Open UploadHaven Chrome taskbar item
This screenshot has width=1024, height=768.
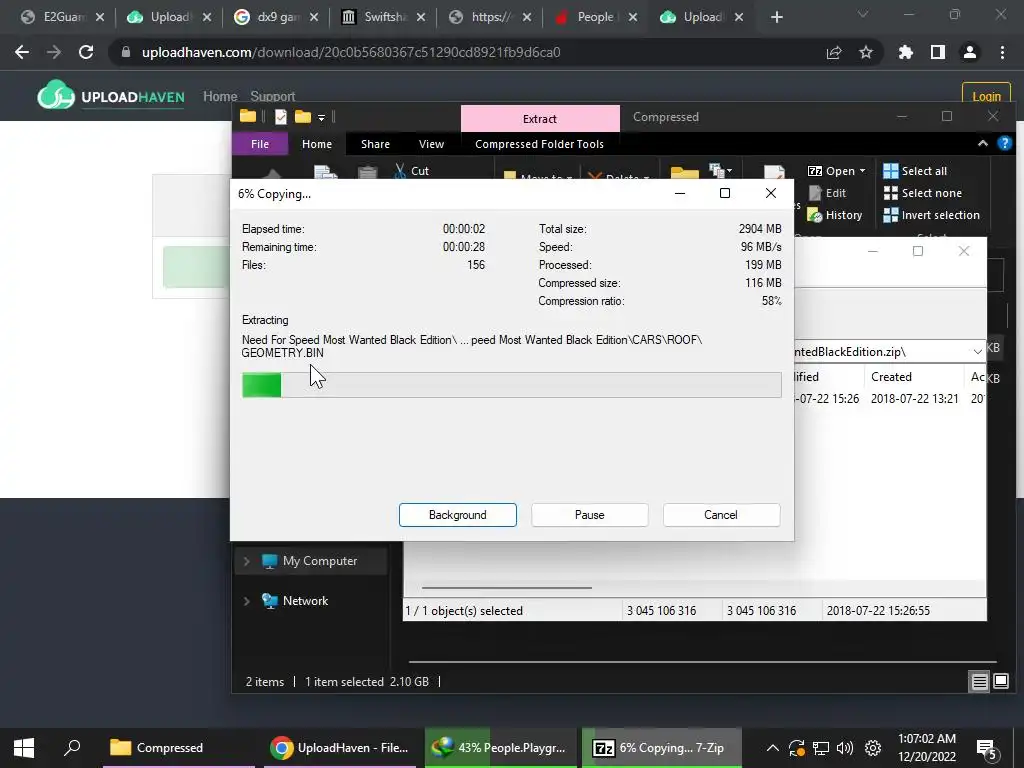340,748
